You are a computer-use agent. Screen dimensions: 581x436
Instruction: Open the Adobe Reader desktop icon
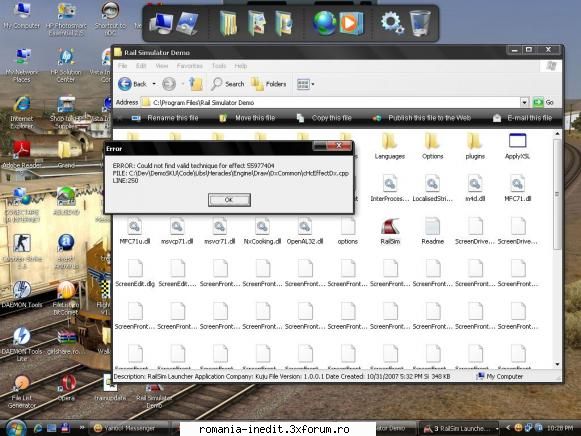[21, 155]
